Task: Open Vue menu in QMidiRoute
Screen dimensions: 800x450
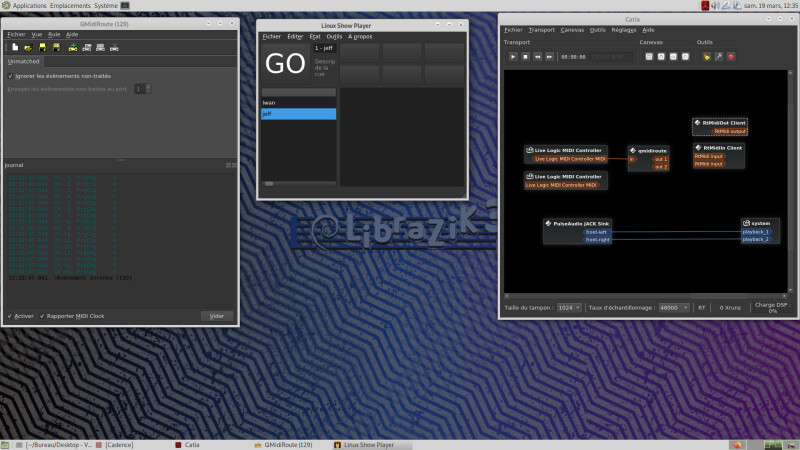Action: (x=37, y=35)
